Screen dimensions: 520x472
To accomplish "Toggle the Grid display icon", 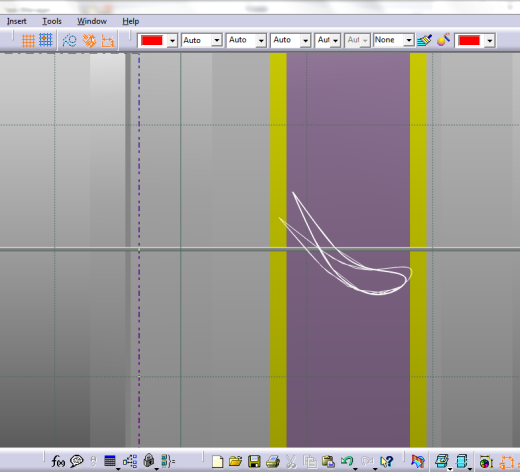I will click(28, 41).
